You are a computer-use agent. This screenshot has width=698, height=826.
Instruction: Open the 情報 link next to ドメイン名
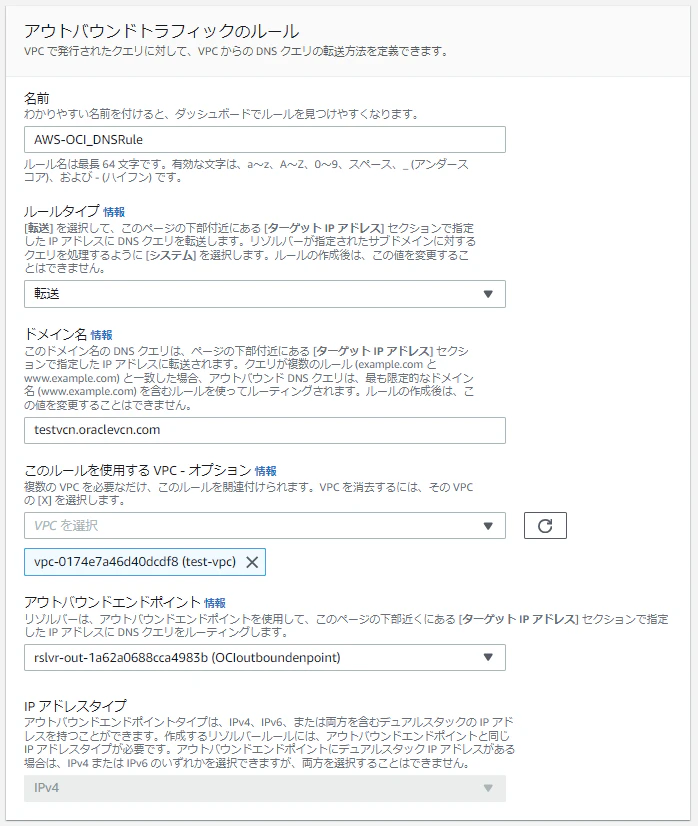(101, 335)
